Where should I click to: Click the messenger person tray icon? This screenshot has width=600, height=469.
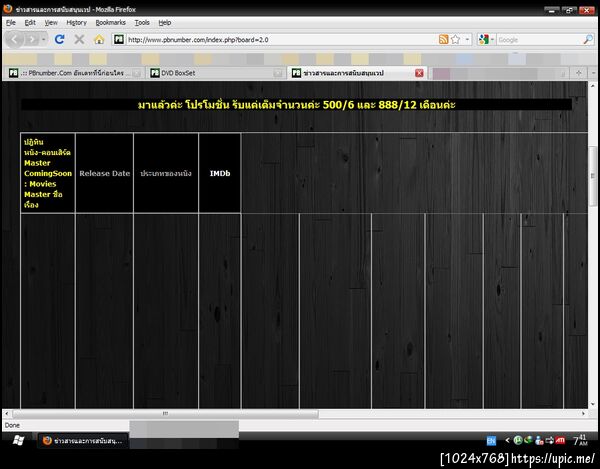(539, 440)
